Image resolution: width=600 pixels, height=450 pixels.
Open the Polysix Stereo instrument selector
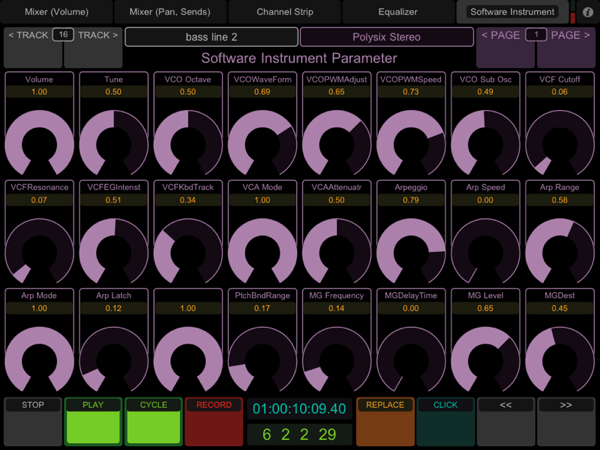point(386,37)
